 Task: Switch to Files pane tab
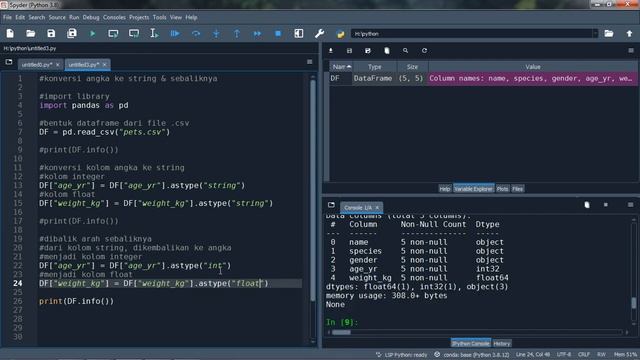[x=518, y=189]
